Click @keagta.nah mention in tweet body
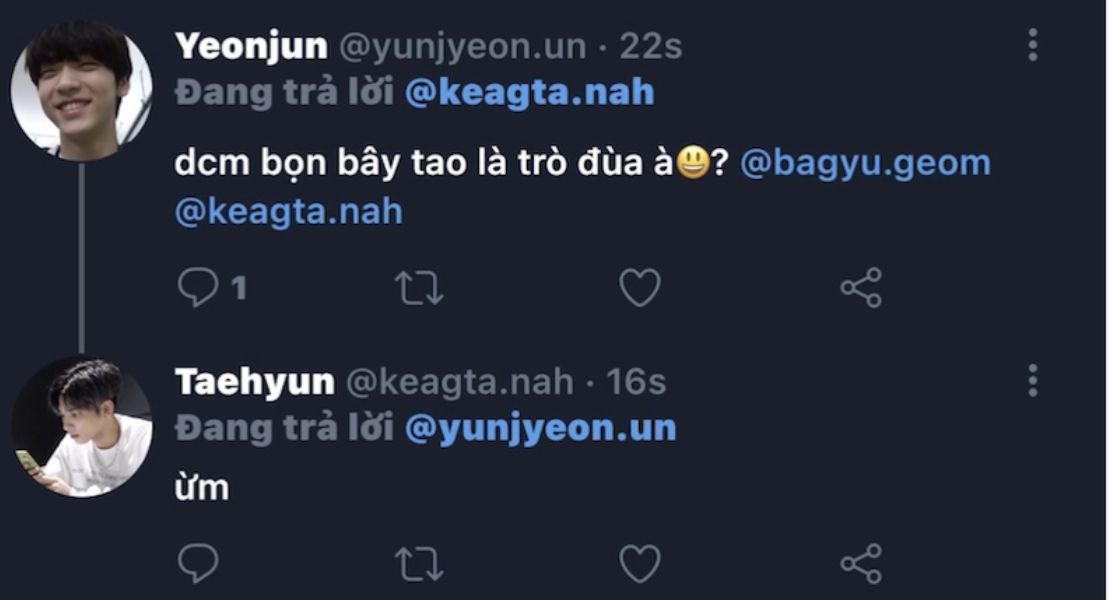The width and height of the screenshot is (1110, 600). click(x=288, y=212)
